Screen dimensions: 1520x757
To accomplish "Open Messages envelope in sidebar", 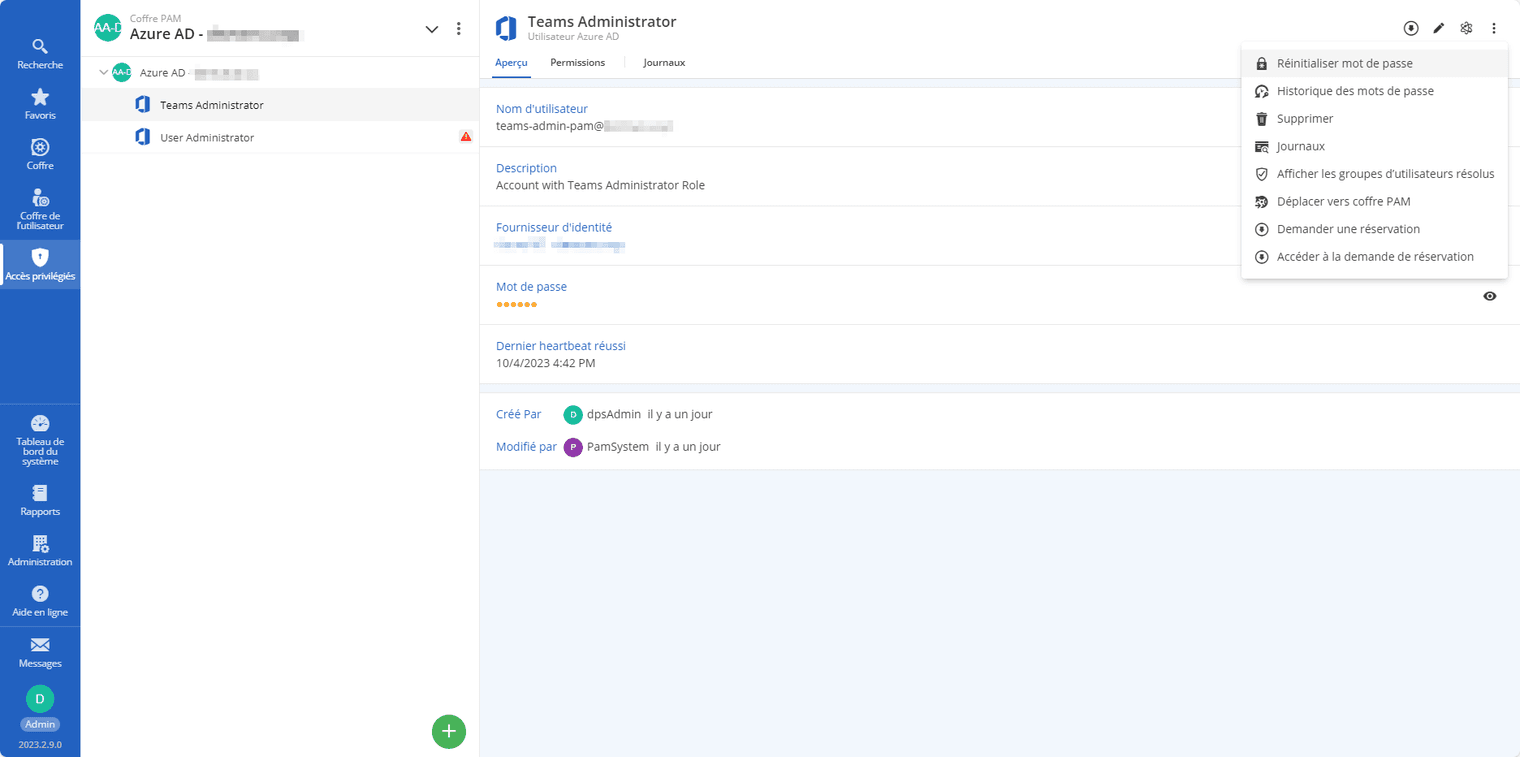I will click(x=40, y=652).
